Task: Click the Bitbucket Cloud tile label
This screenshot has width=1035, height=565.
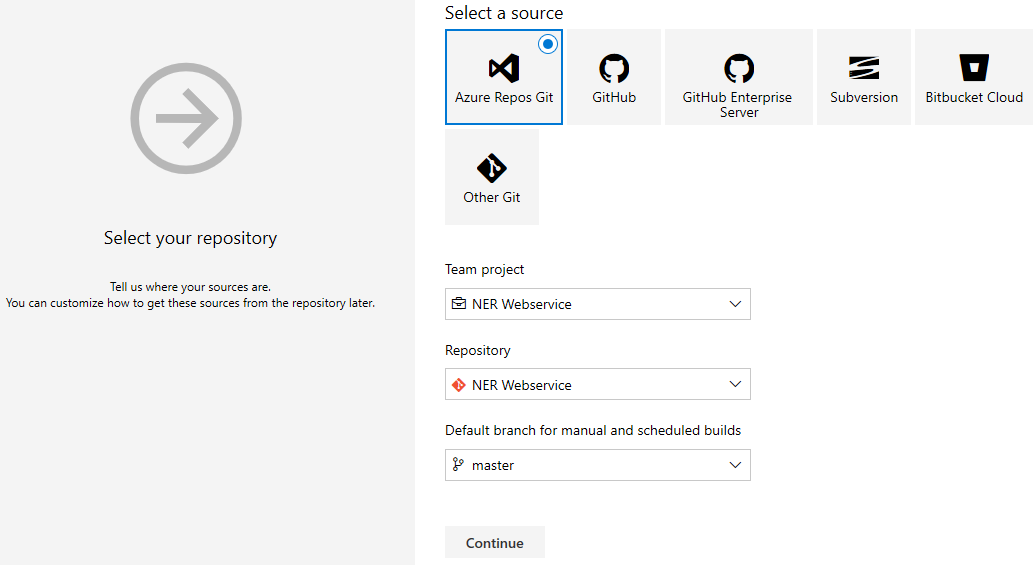Action: 974,98
